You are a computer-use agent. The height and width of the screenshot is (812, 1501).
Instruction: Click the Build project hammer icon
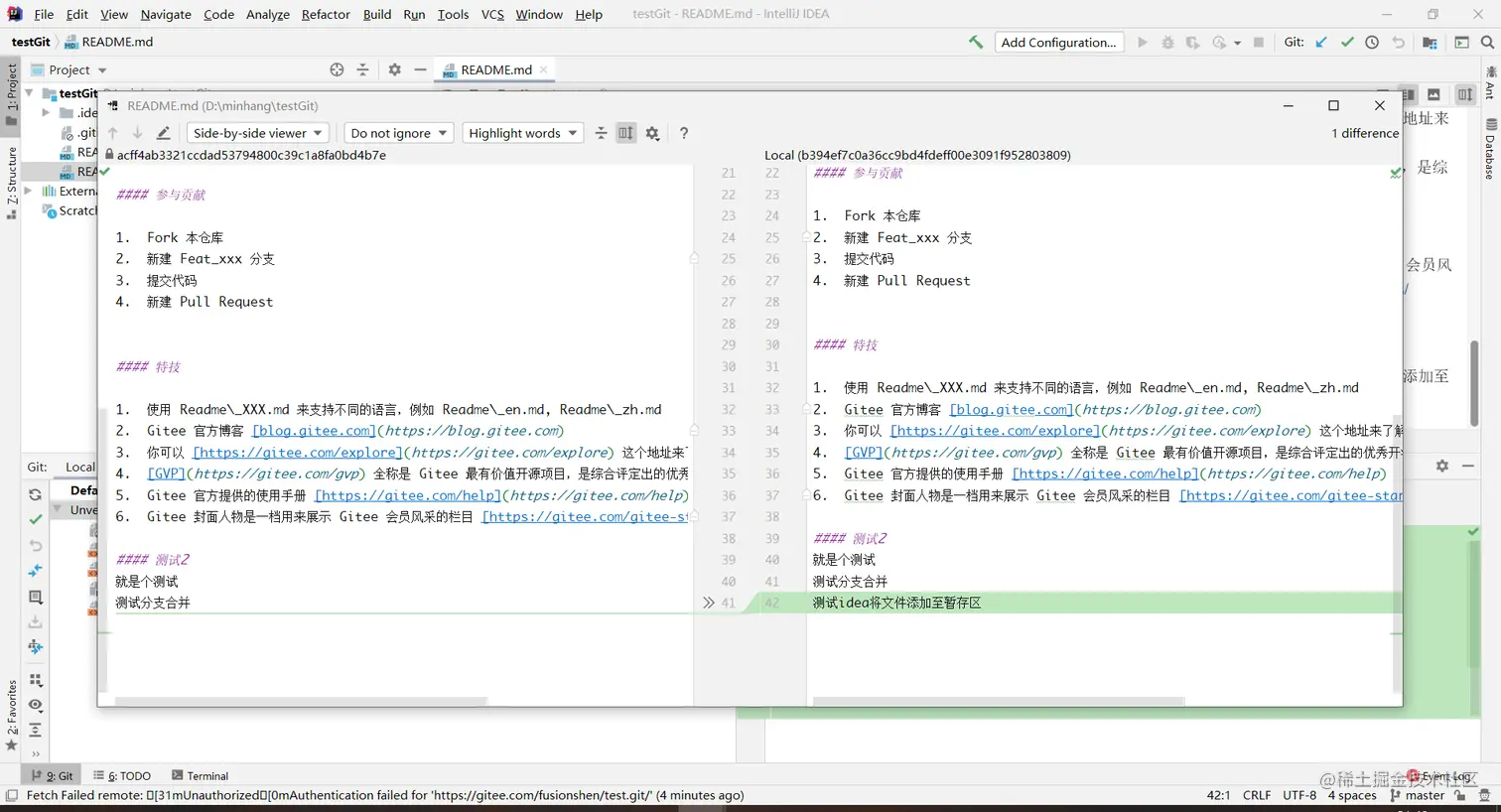pos(976,42)
